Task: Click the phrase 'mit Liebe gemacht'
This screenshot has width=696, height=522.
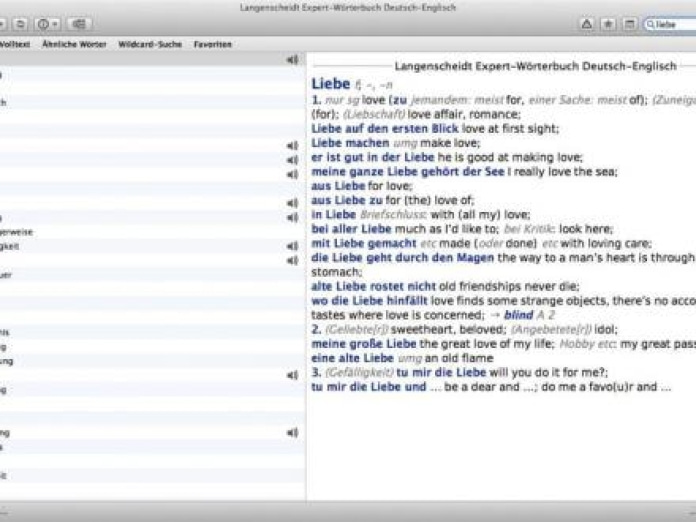Action: [x=364, y=243]
